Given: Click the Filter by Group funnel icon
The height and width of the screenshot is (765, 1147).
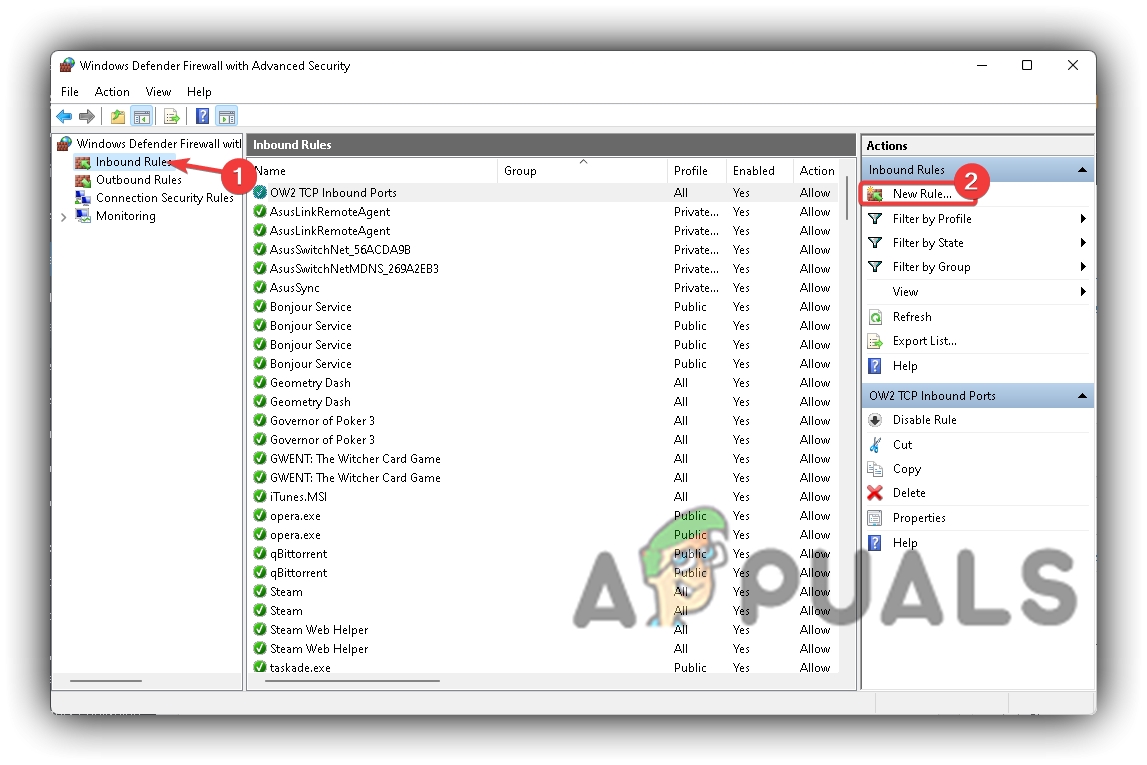Looking at the screenshot, I should click(x=875, y=267).
